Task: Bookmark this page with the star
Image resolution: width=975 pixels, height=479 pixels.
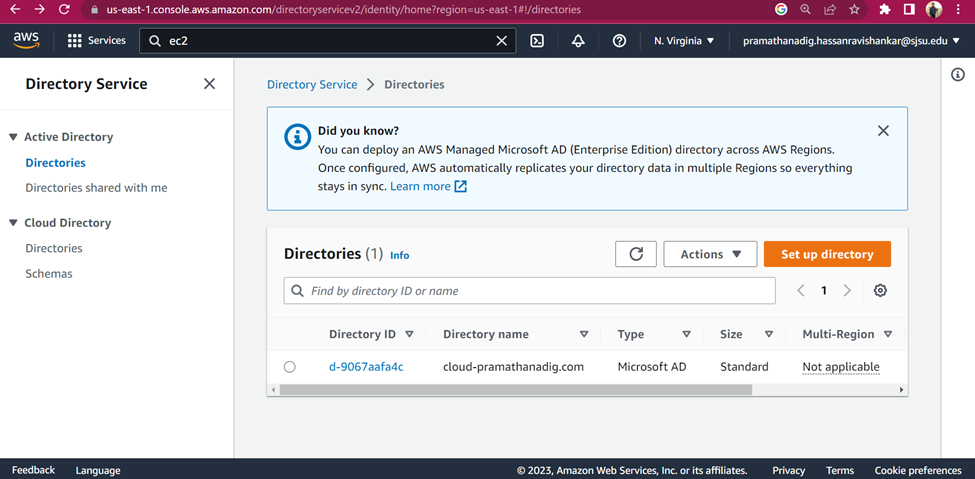Action: click(854, 9)
